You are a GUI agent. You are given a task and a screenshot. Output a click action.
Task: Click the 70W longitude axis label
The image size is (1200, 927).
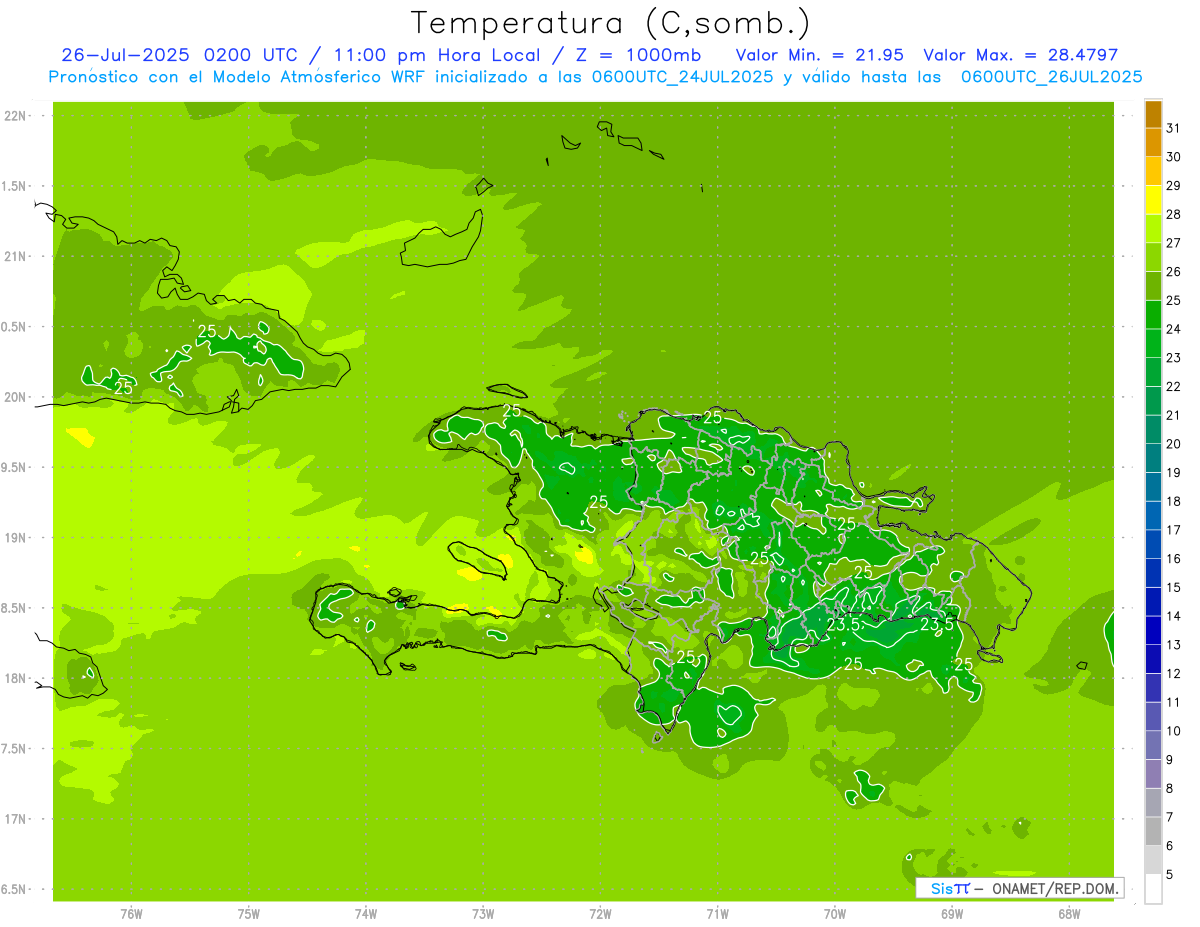834,914
